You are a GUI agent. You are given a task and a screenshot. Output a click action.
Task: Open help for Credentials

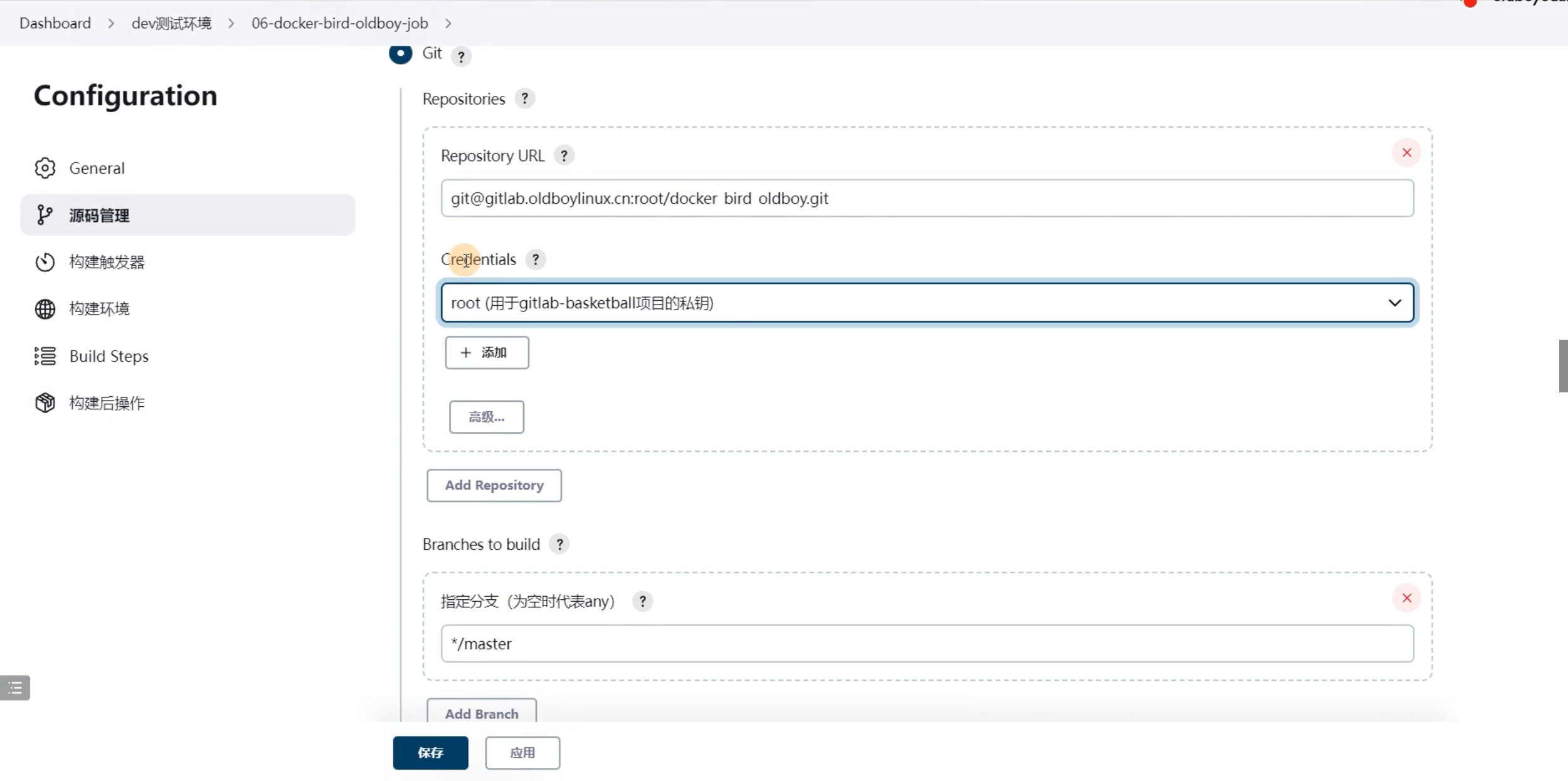[536, 259]
